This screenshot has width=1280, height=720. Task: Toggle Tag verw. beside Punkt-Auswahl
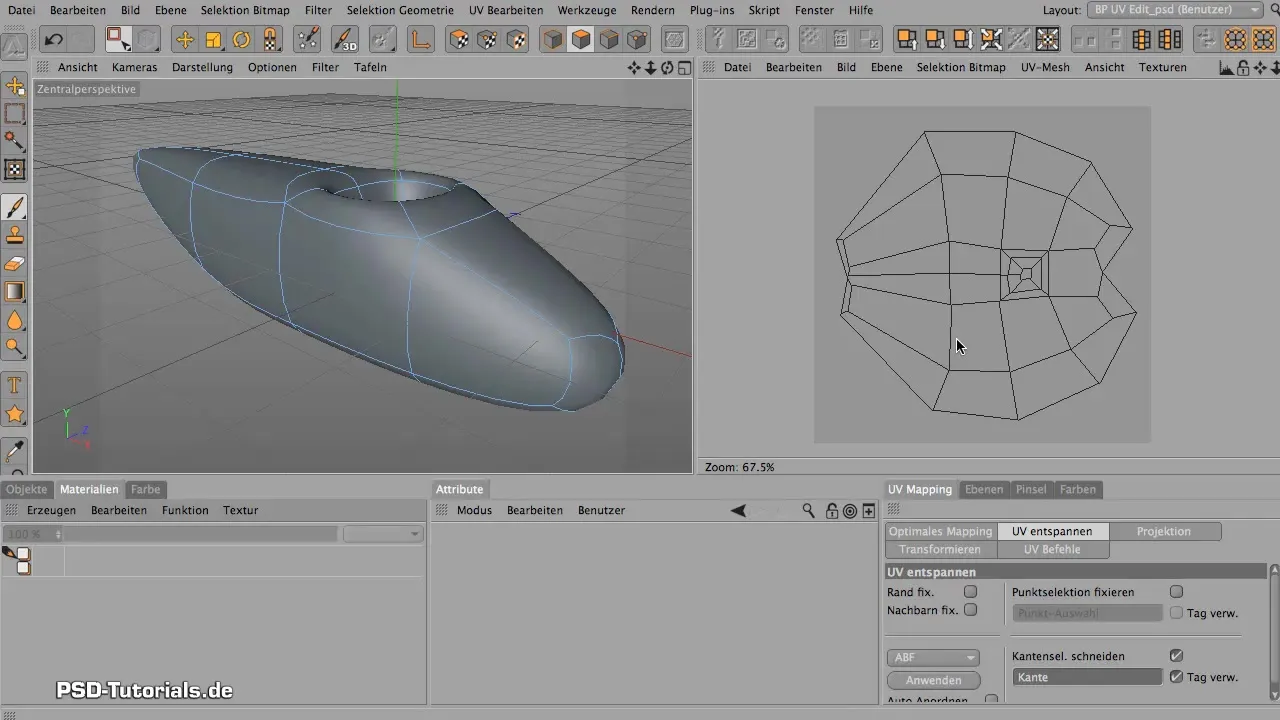tap(1176, 613)
